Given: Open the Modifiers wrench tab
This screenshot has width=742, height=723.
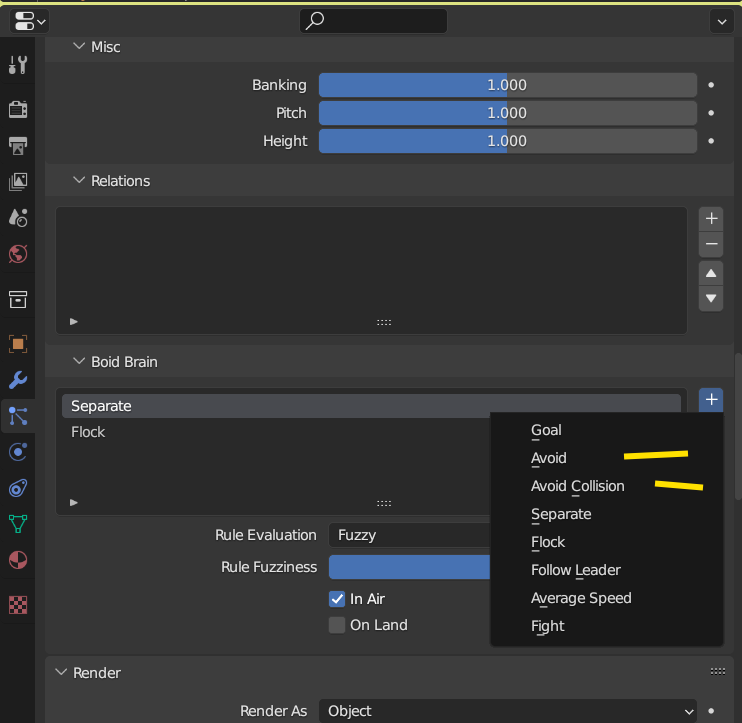Looking at the screenshot, I should 18,380.
